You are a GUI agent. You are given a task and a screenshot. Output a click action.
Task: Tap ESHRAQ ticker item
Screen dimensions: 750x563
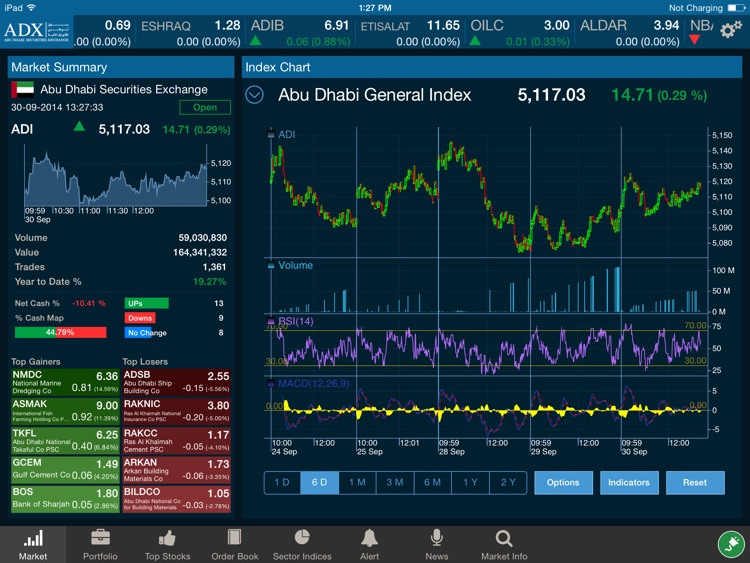tap(190, 33)
